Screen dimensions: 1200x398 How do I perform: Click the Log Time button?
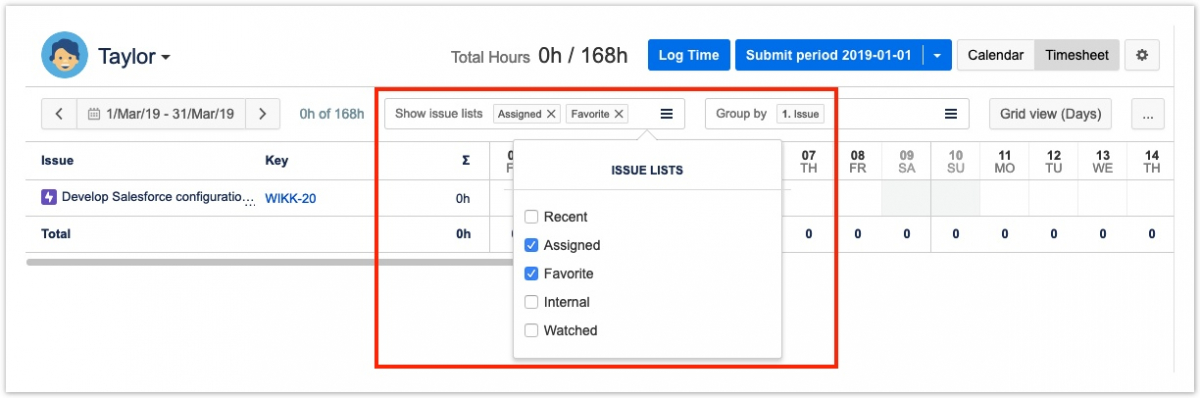pos(688,55)
